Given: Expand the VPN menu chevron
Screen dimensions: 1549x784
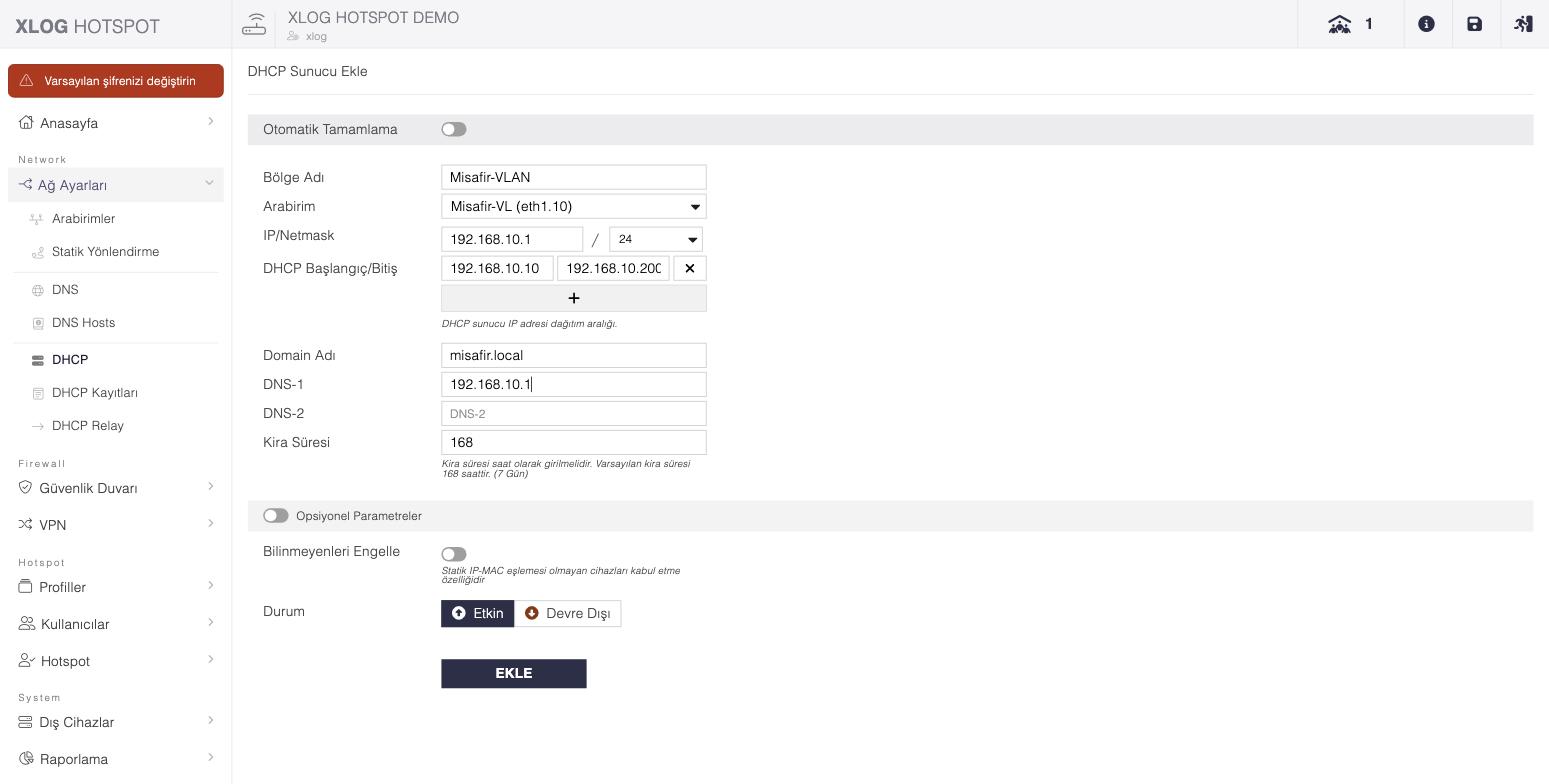Looking at the screenshot, I should [x=210, y=524].
